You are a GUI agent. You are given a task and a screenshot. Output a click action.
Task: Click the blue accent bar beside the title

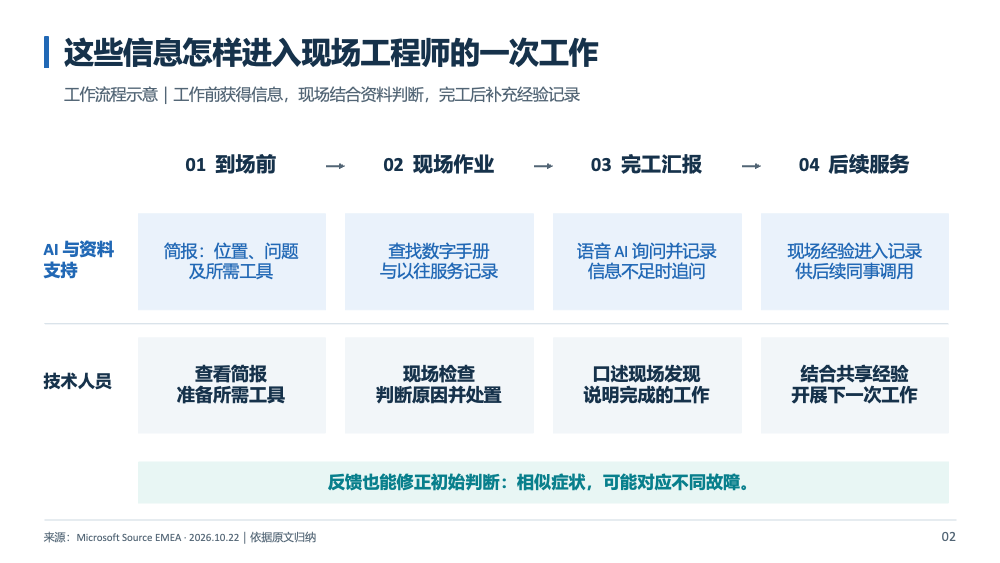point(47,52)
